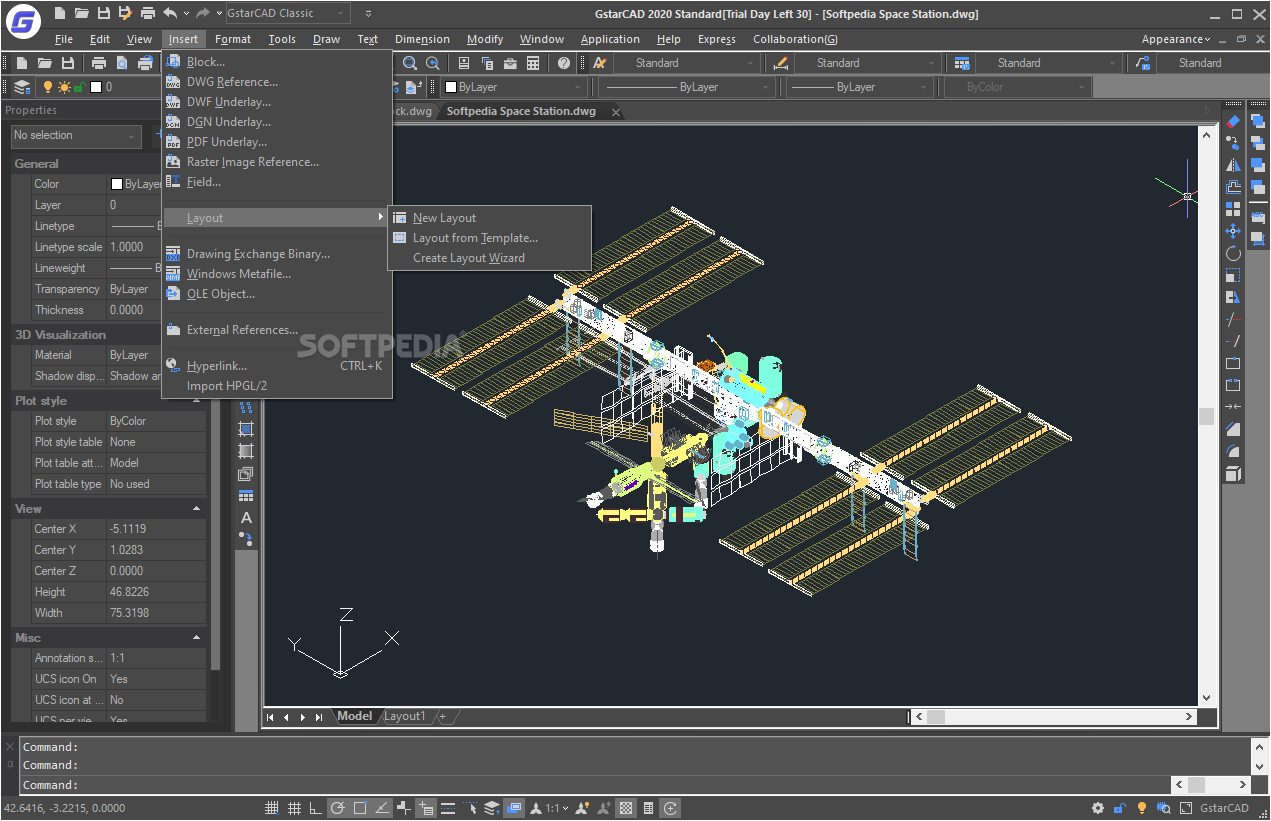Viewport: 1271px width, 821px height.
Task: Click the Color ByLayer swatch in Properties
Action: tap(117, 184)
